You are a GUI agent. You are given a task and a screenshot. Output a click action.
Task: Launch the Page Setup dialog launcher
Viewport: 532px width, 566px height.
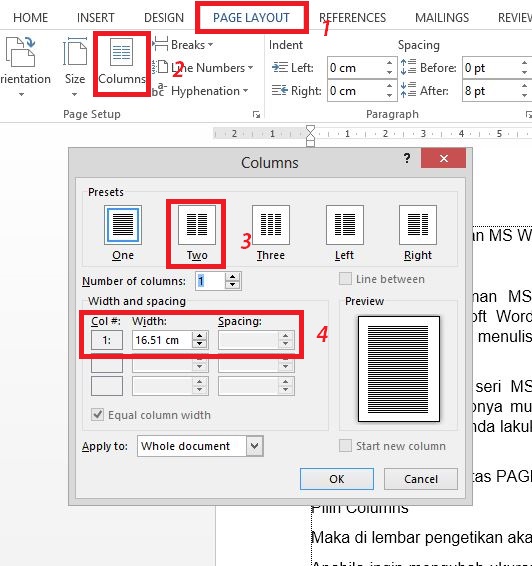point(256,114)
